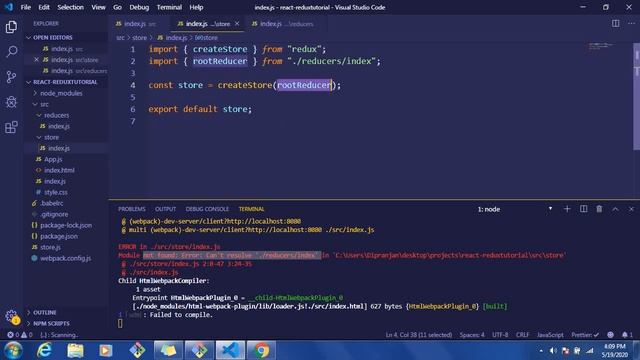Collapse the REACT-REDUXTUTORIAL folder section
The image size is (640, 360).
pos(65,82)
